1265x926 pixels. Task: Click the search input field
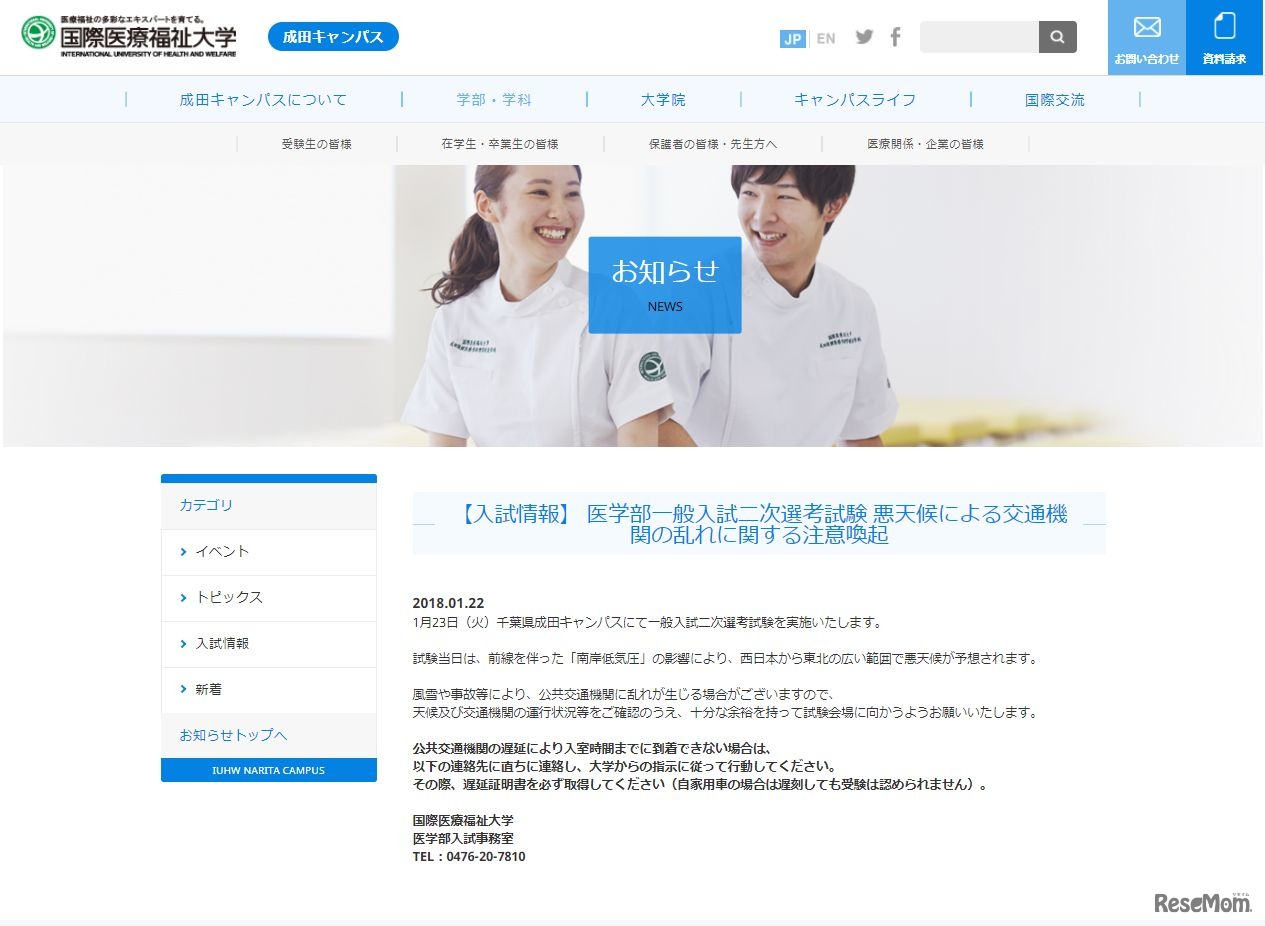tap(979, 37)
